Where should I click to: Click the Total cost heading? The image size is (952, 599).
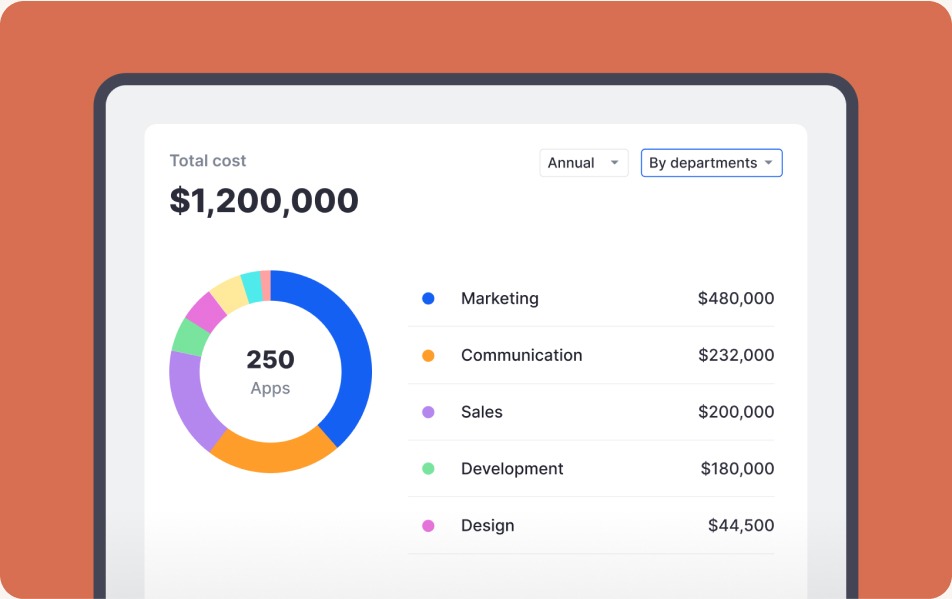click(208, 161)
